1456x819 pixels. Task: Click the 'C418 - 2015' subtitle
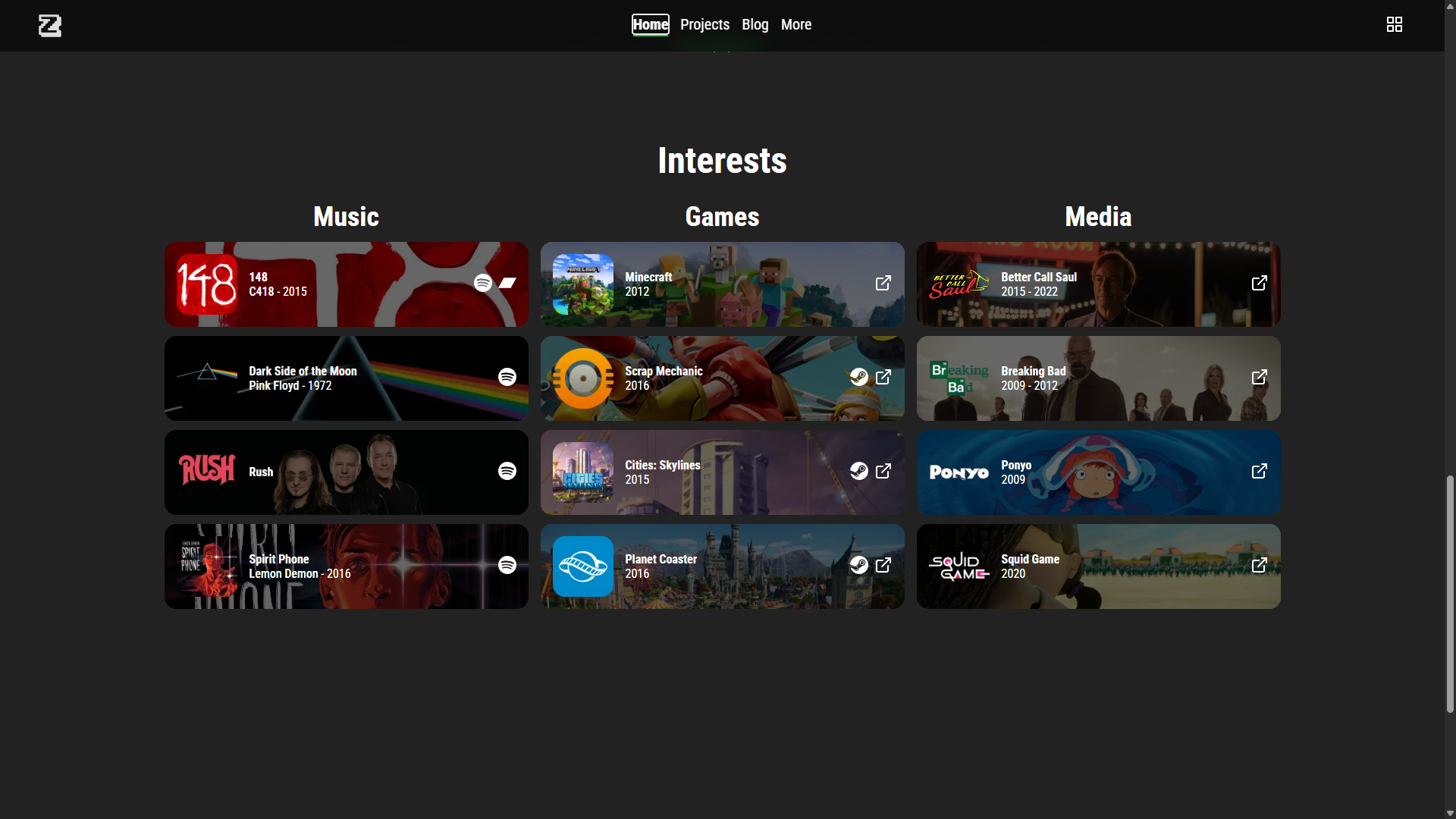coord(278,291)
